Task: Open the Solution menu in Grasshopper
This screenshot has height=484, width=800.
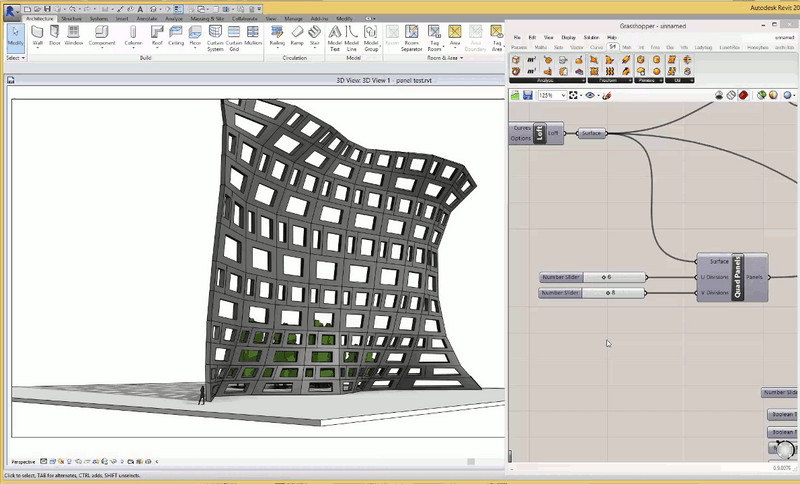Action: tap(590, 37)
